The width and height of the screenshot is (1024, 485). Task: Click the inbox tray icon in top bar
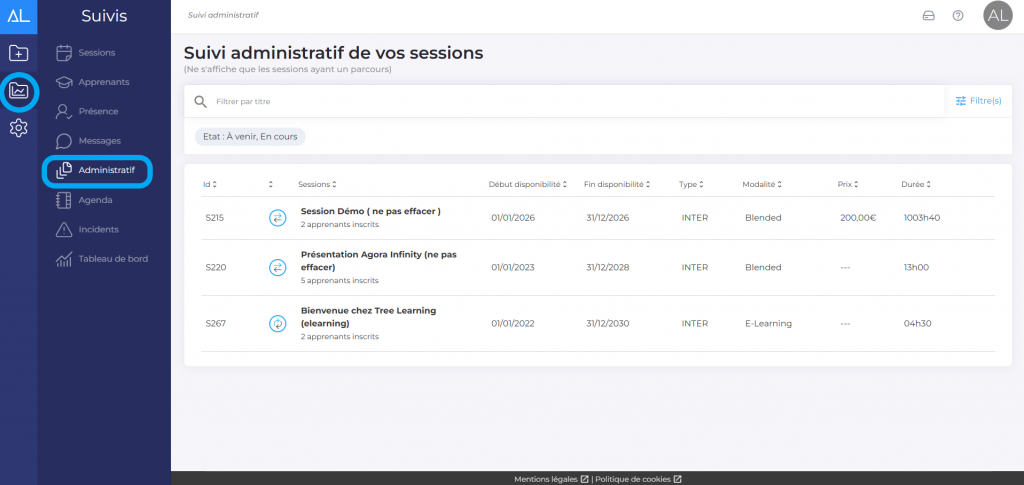click(928, 16)
